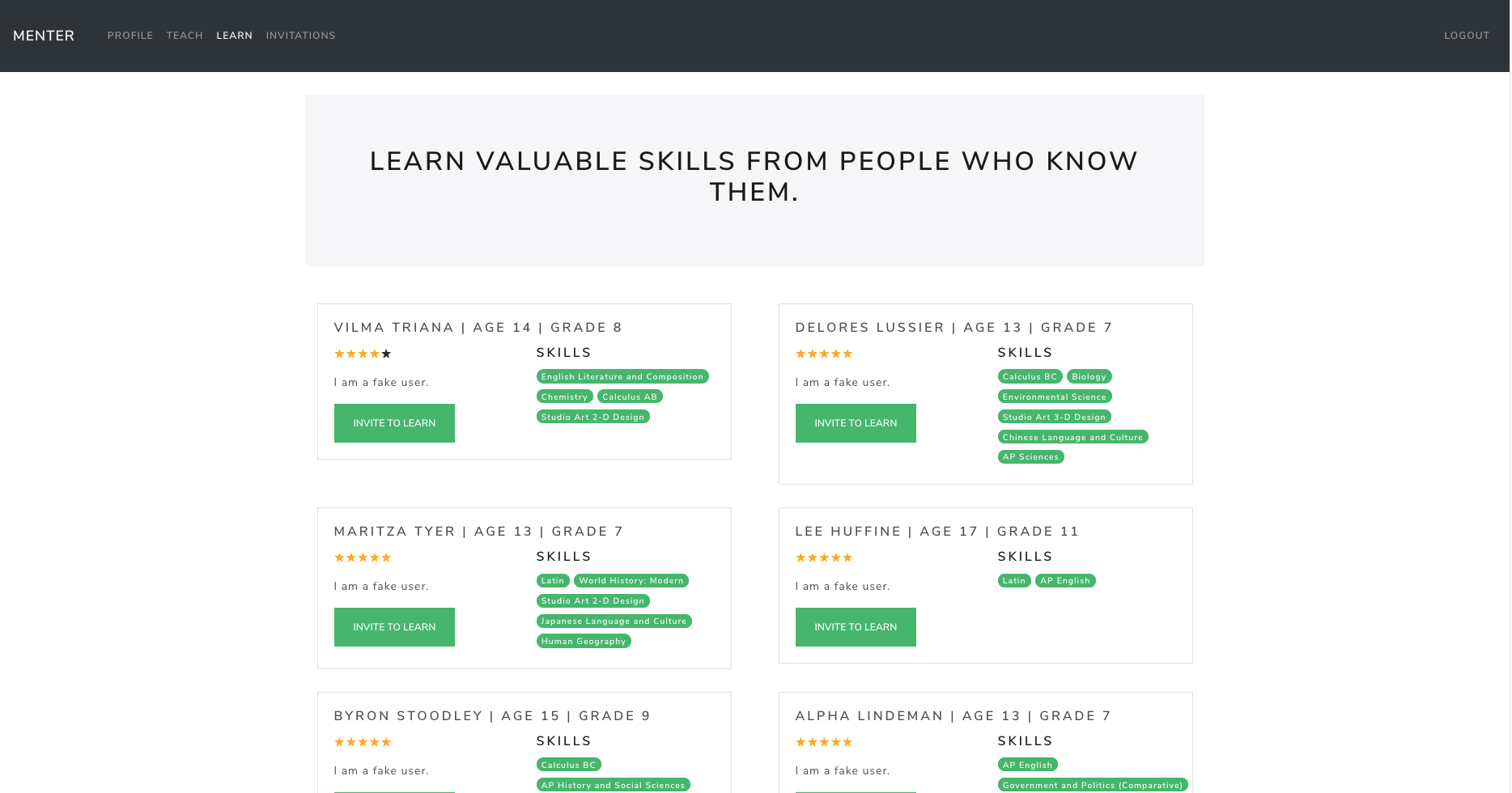Select Vilma's Chemistry skill tag
Screen dimensions: 1512x793
564,396
